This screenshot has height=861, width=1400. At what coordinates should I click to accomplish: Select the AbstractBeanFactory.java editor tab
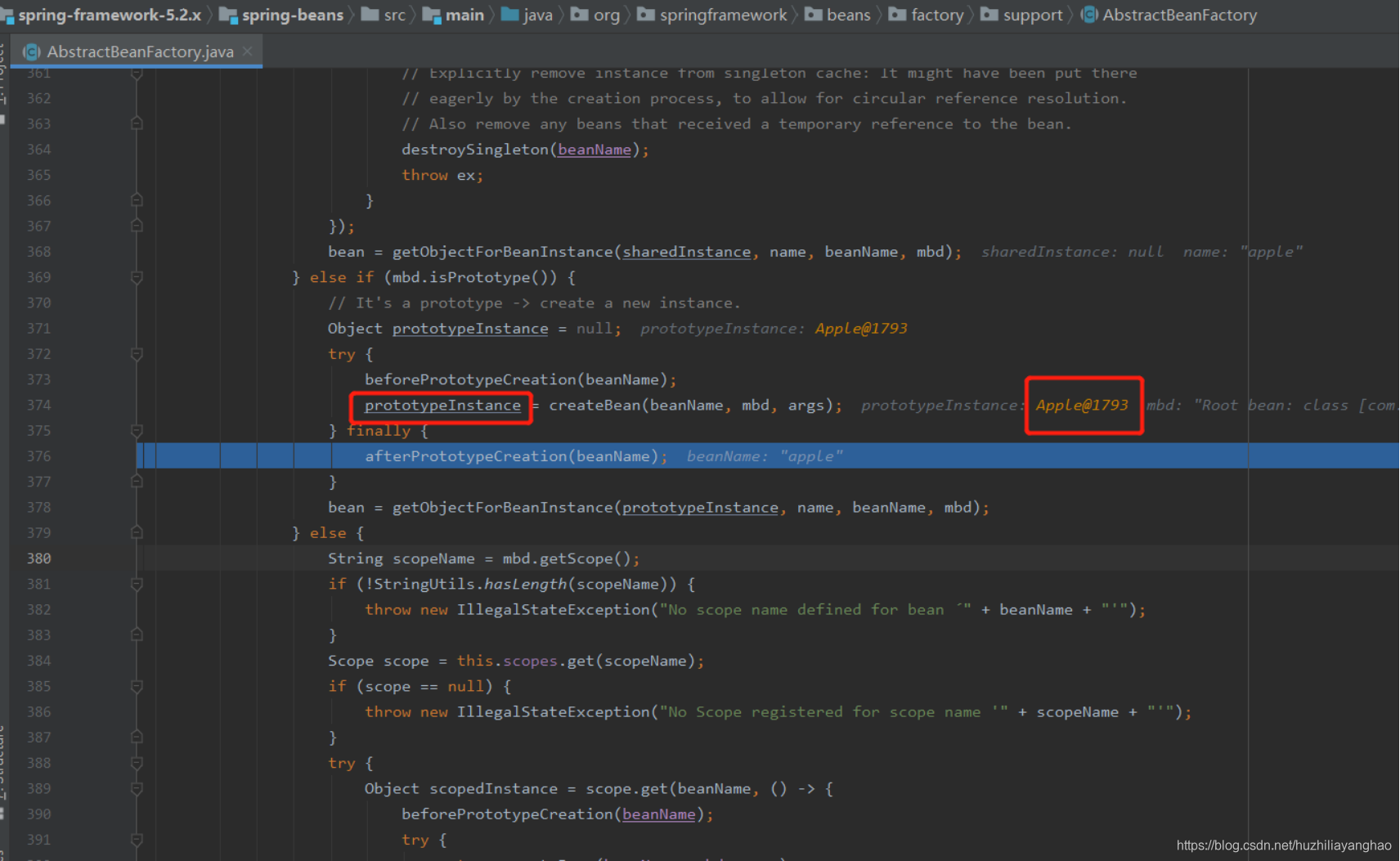click(x=137, y=52)
